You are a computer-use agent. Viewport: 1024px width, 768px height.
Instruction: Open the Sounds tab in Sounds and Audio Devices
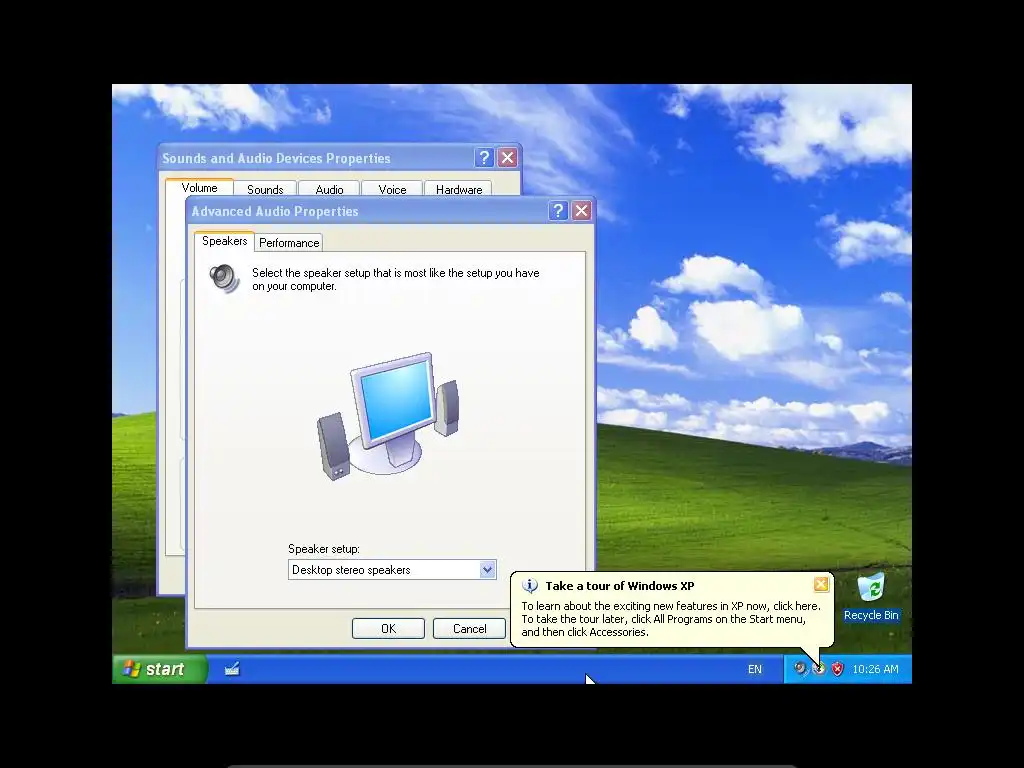(264, 189)
